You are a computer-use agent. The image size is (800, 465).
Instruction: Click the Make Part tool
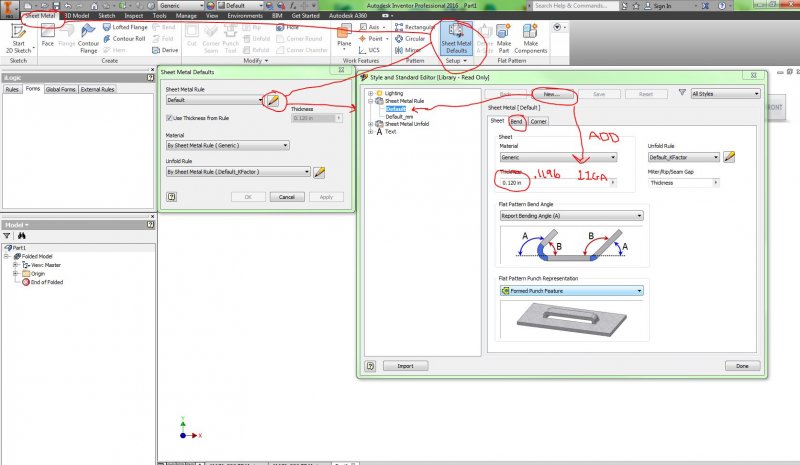[504, 38]
